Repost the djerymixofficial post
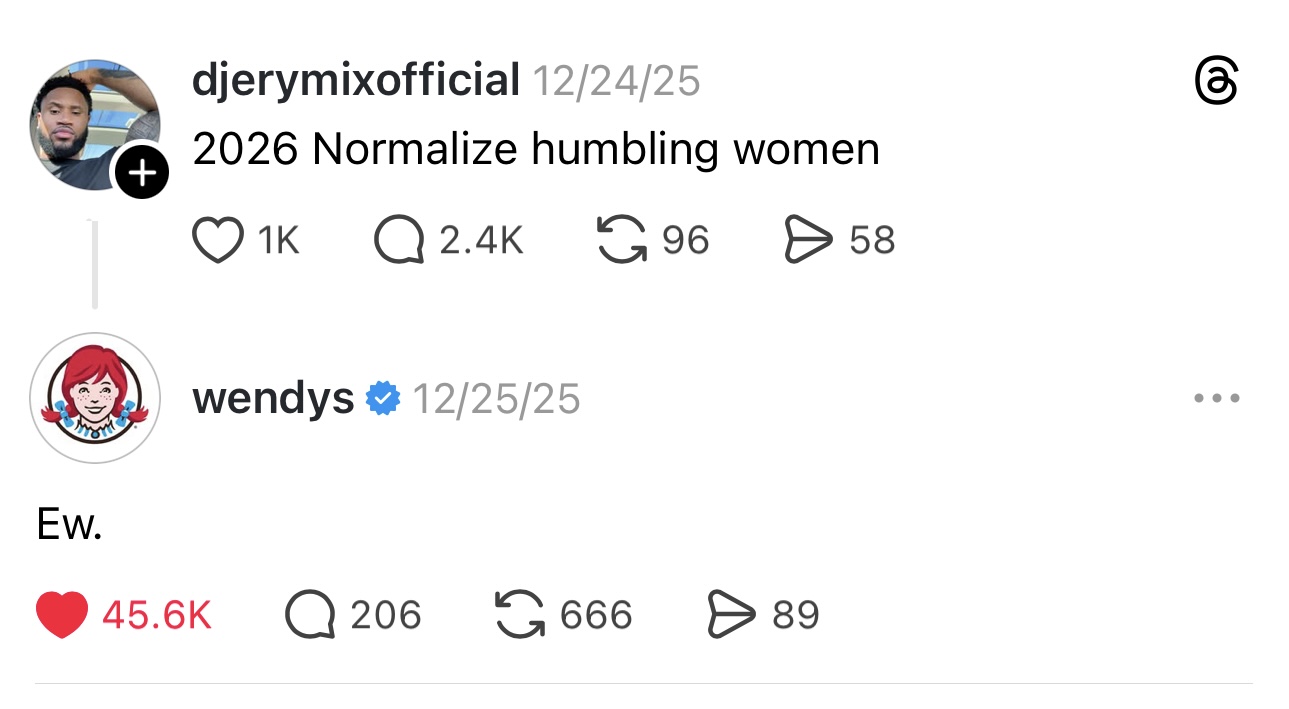The width and height of the screenshot is (1289, 709). coord(620,240)
